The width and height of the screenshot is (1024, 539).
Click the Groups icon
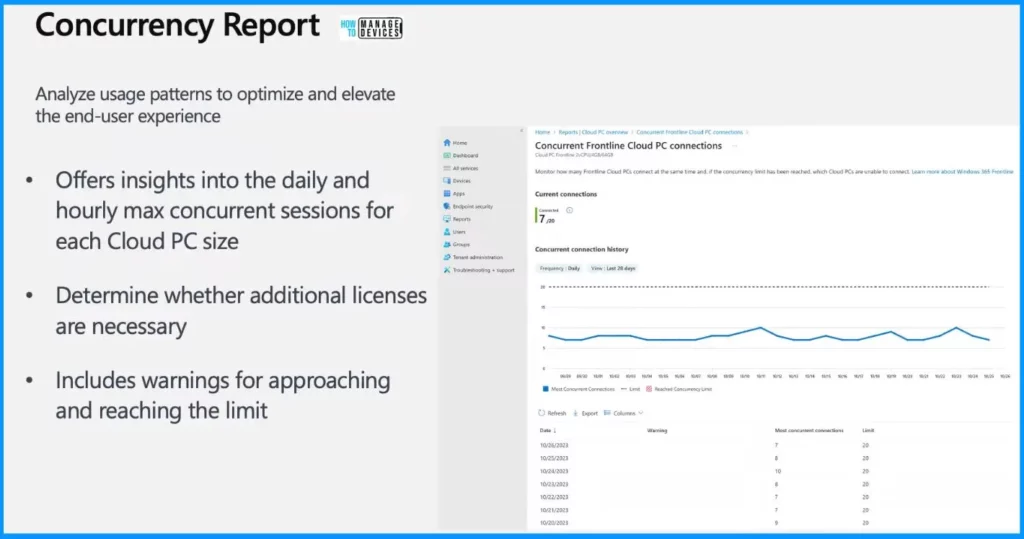click(x=447, y=244)
